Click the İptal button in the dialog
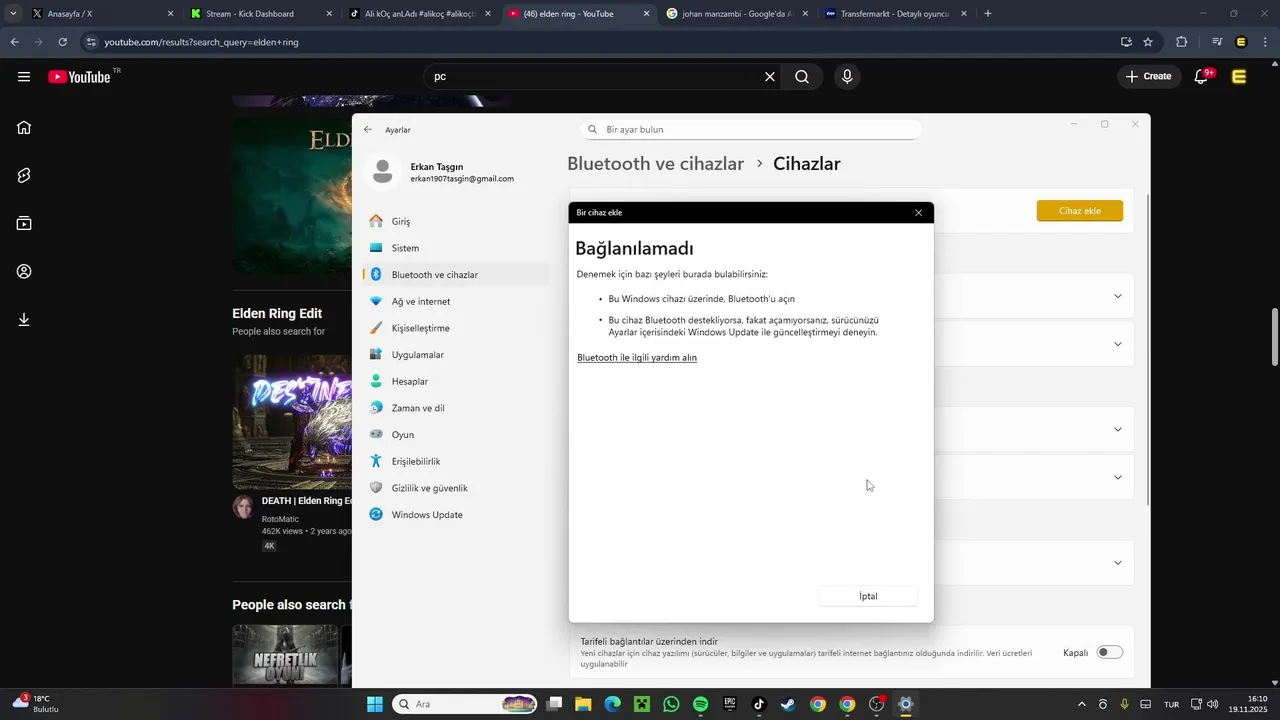Image resolution: width=1280 pixels, height=720 pixels. [868, 596]
